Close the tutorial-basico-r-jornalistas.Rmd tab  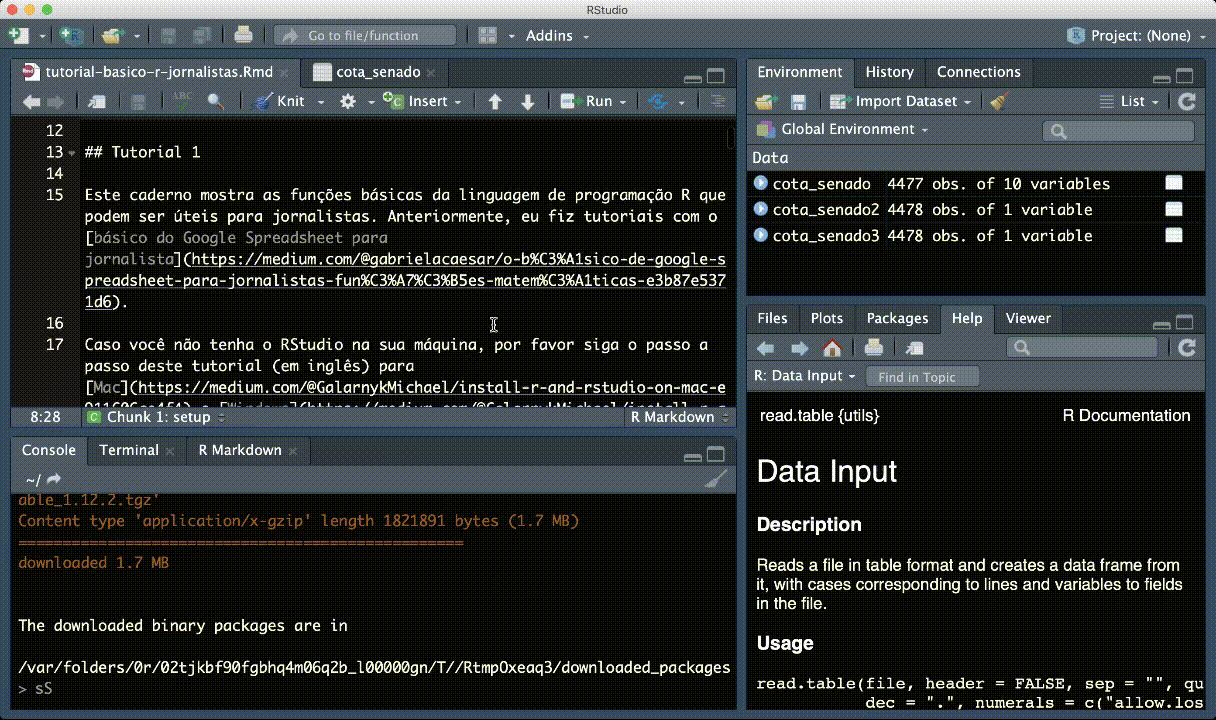[x=284, y=73]
